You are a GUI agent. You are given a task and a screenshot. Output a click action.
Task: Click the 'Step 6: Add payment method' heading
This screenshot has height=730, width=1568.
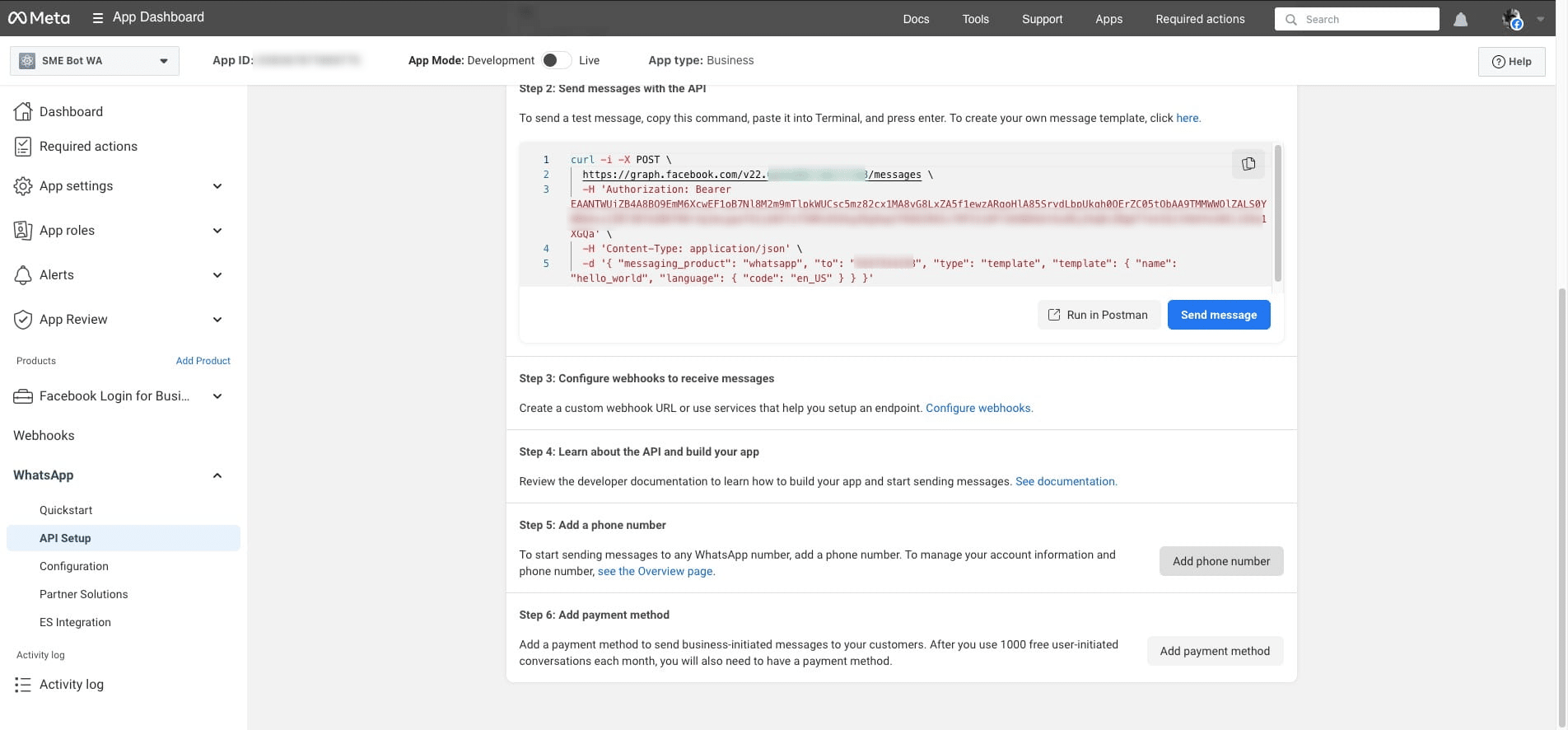[x=595, y=615]
